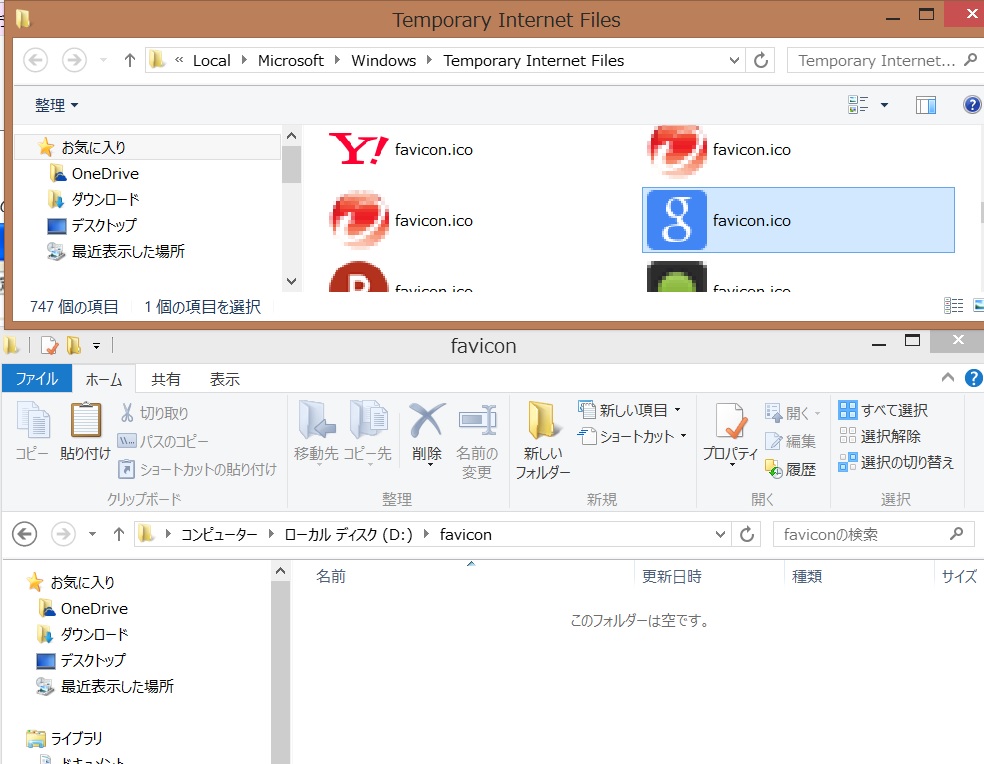The height and width of the screenshot is (764, 984).
Task: Open the quick access toolbar customize dropdown
Action: coord(97,345)
